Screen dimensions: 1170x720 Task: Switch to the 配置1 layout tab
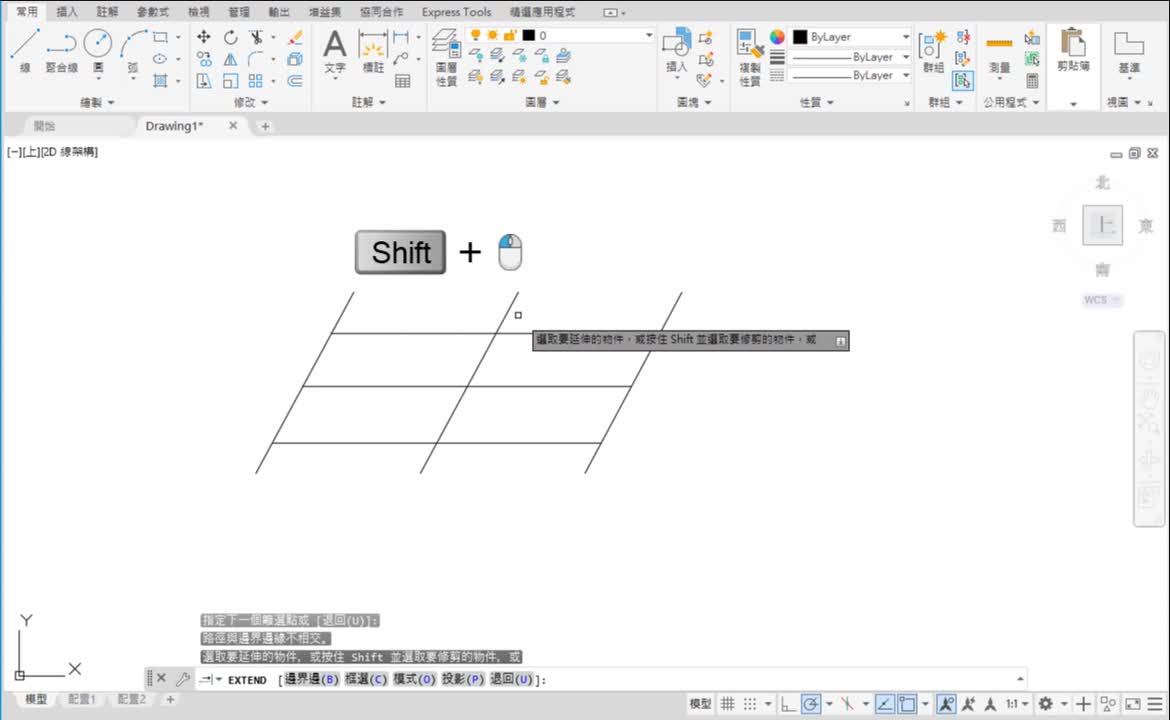(82, 699)
